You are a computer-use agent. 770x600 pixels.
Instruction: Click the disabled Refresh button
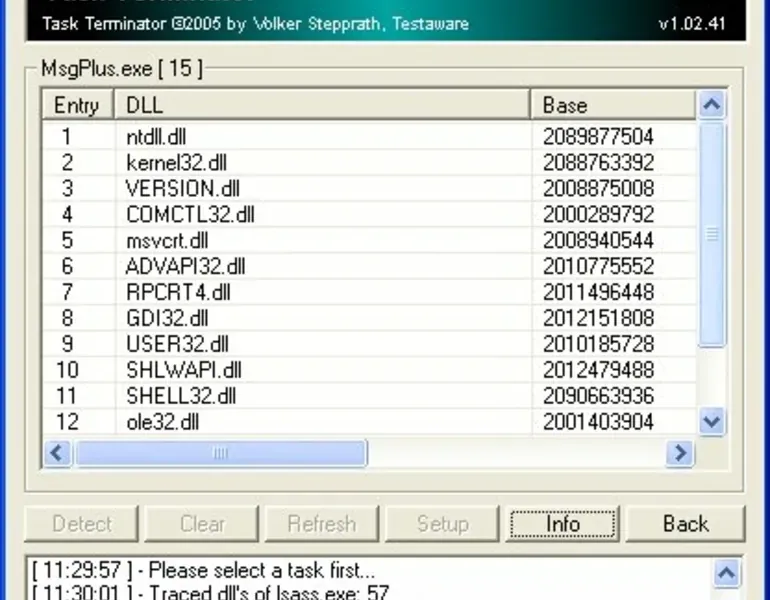pos(322,524)
